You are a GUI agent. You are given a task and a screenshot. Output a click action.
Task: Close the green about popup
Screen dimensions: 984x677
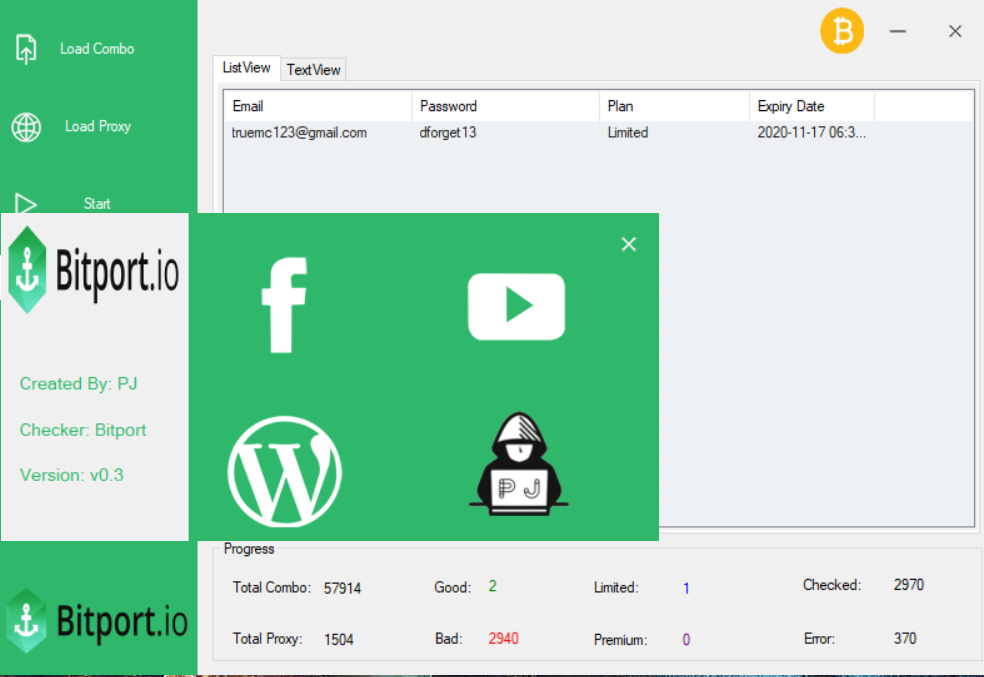[x=629, y=244]
